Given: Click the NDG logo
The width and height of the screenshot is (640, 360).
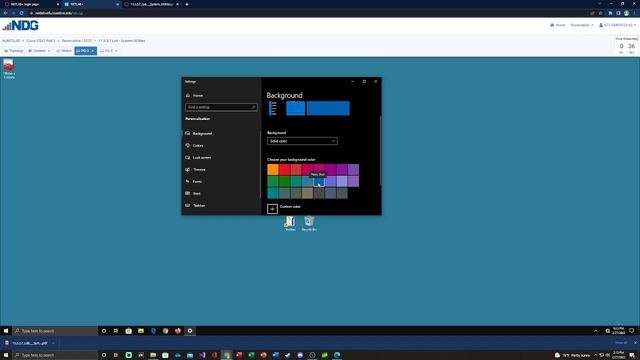Looking at the screenshot, I should (x=21, y=26).
